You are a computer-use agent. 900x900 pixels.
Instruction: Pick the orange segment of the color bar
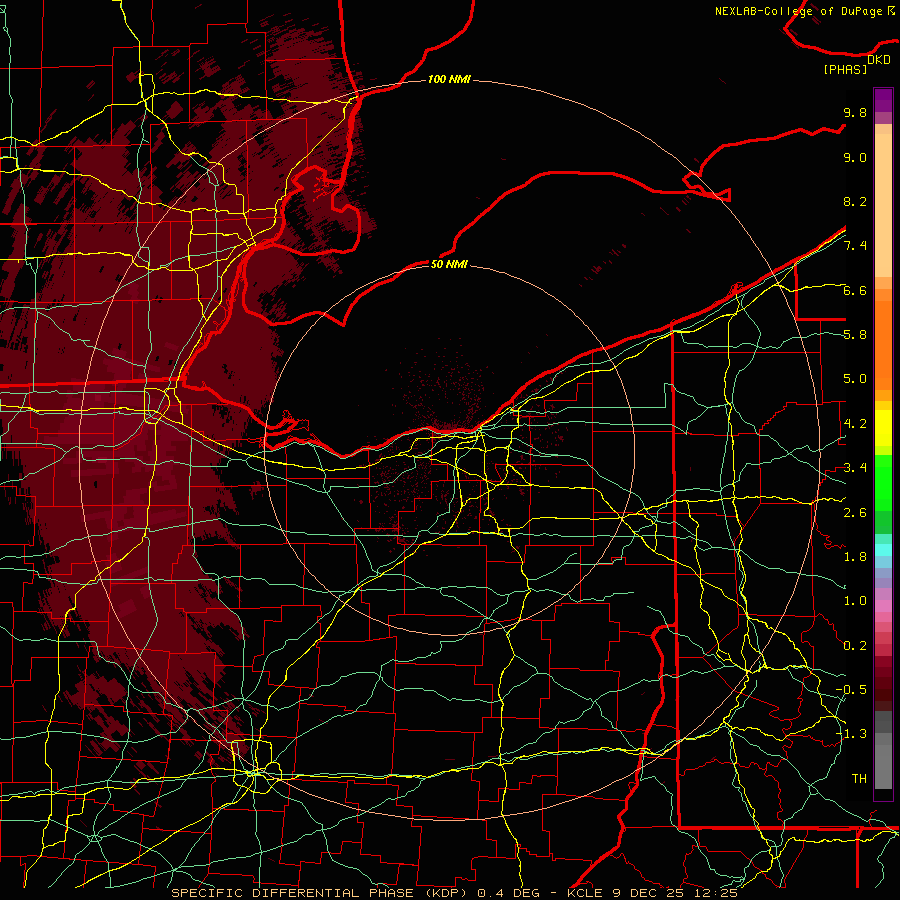[883, 344]
